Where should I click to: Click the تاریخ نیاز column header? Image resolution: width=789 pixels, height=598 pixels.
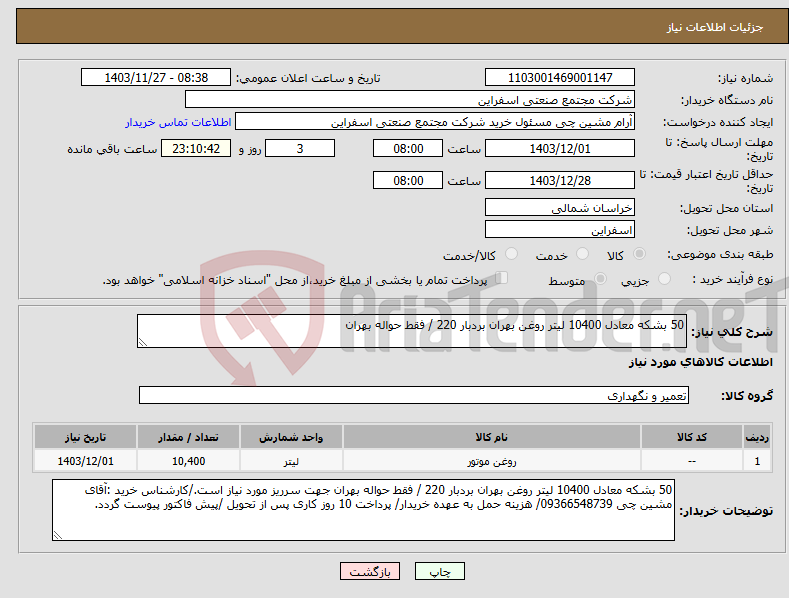(86, 437)
